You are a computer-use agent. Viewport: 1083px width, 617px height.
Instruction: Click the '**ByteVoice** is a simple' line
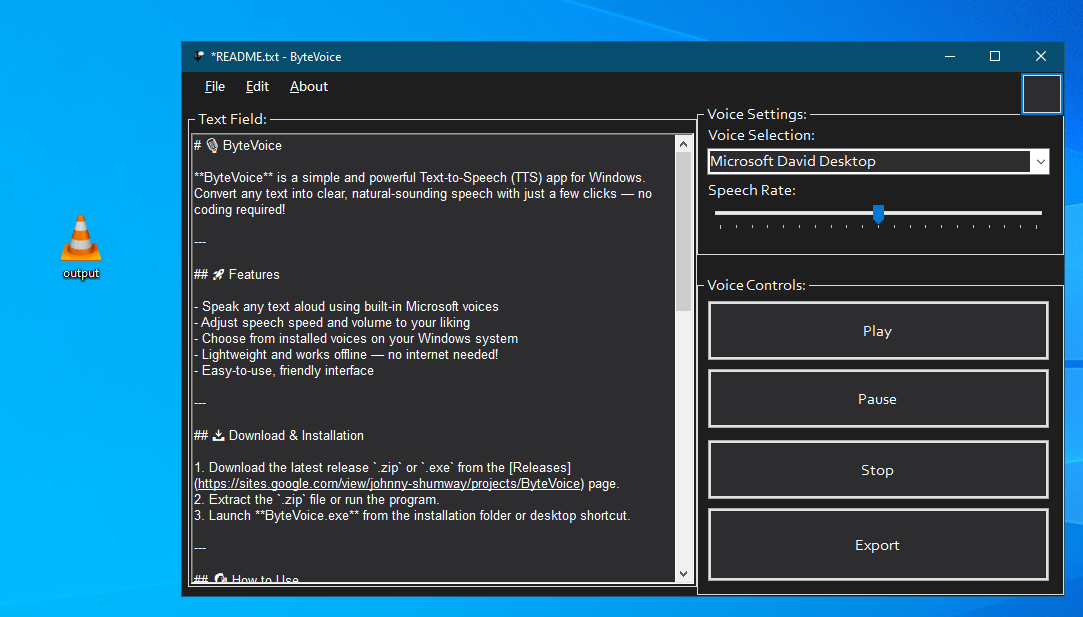(420, 178)
